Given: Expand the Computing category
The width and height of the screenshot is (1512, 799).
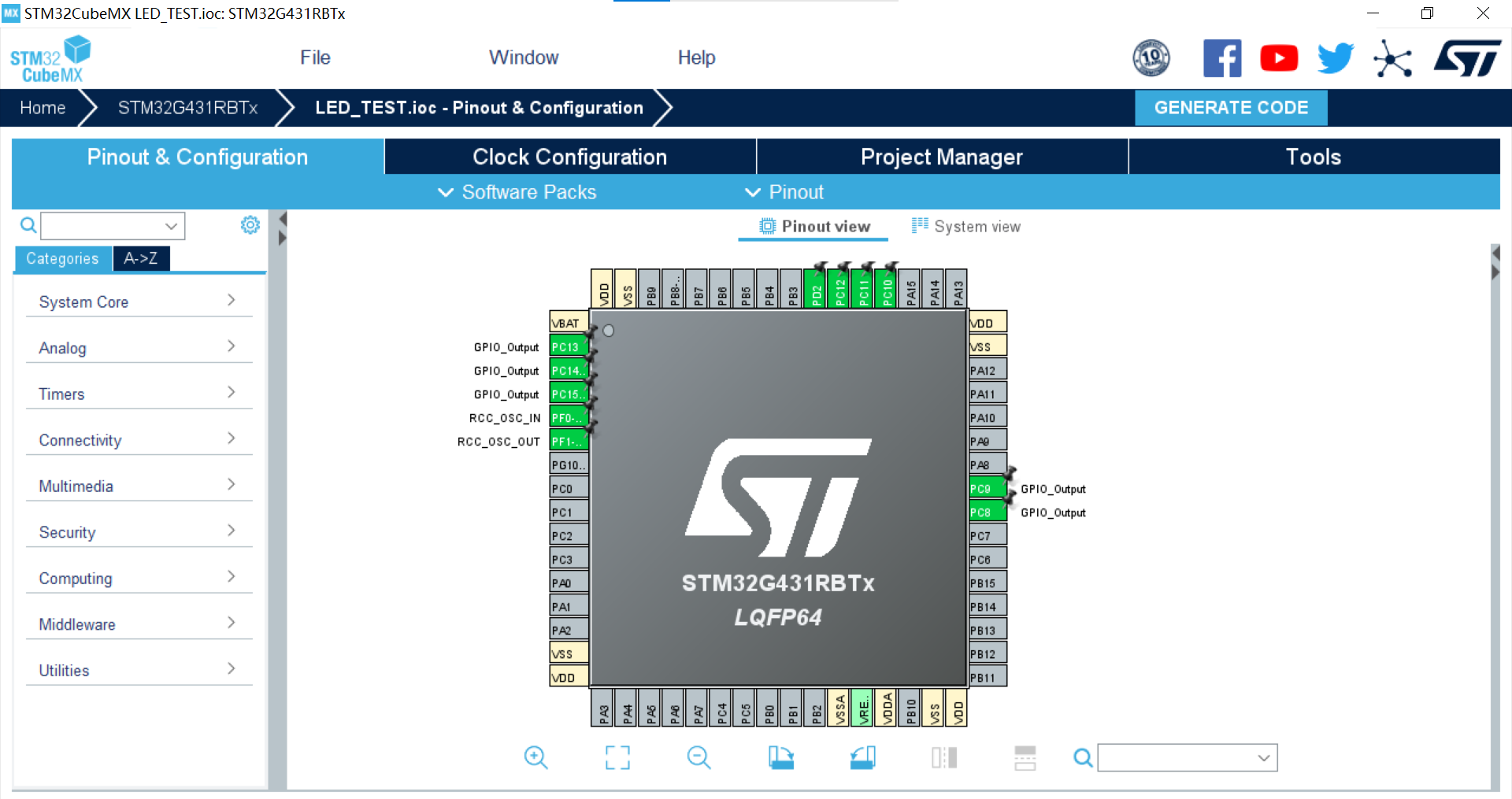Looking at the screenshot, I should pos(139,578).
